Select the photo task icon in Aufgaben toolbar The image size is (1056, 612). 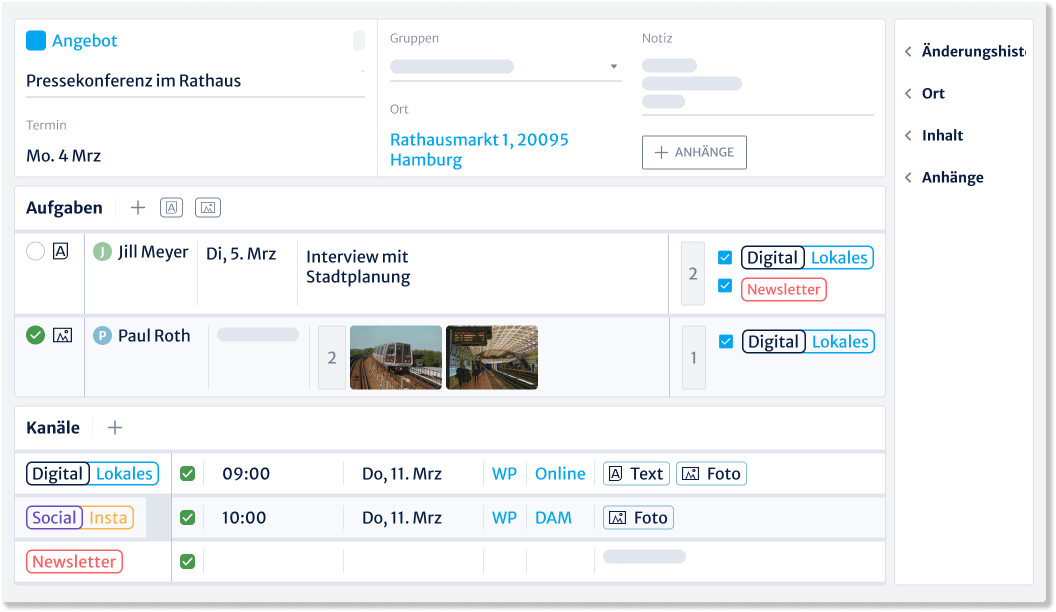(207, 207)
